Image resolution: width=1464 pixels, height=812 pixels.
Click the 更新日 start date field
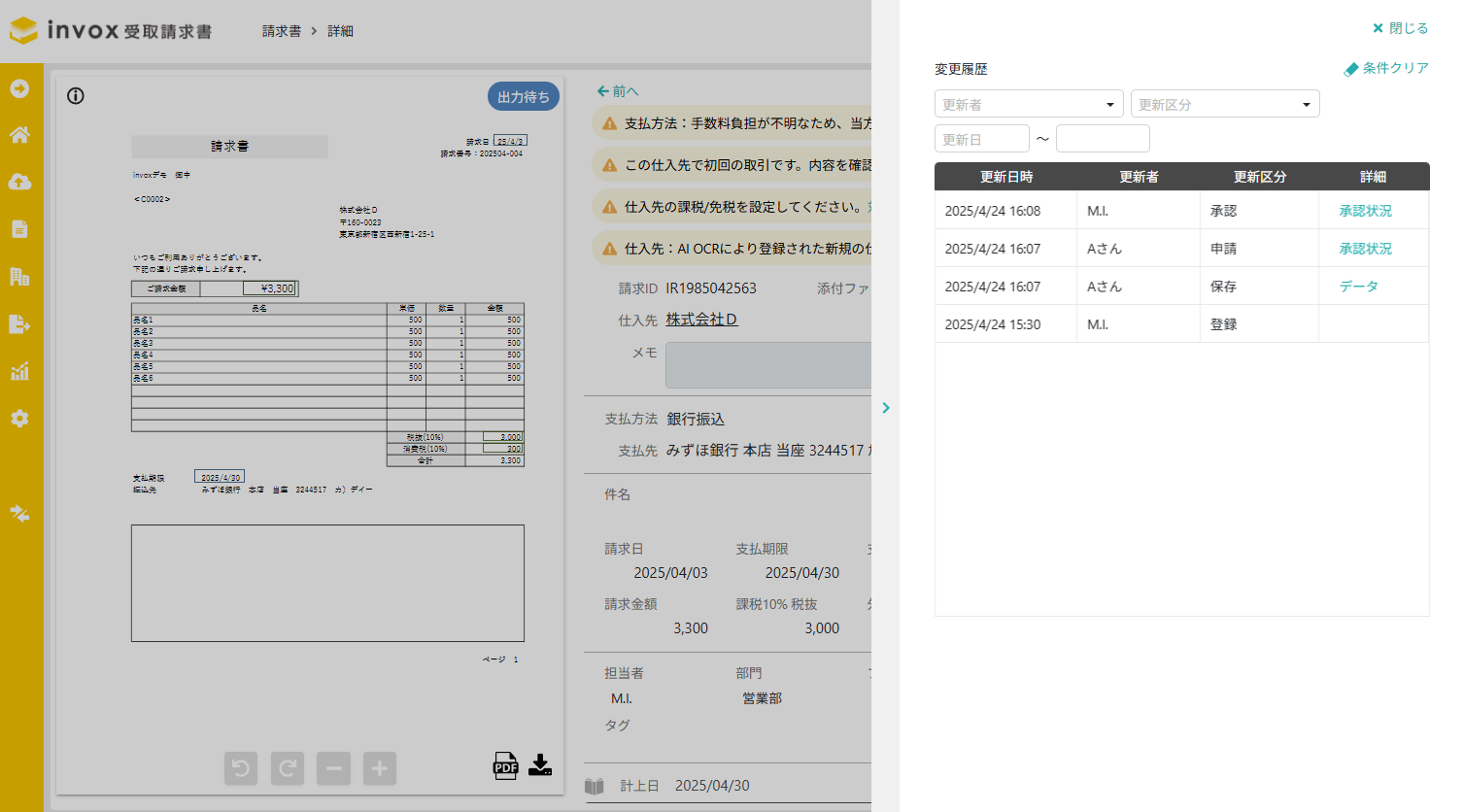pos(982,139)
